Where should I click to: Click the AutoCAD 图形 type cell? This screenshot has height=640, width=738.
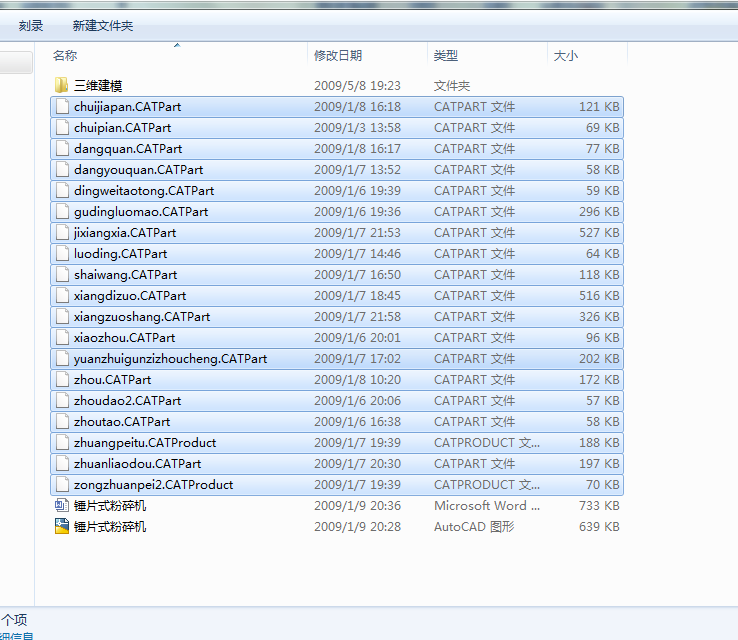(x=474, y=527)
